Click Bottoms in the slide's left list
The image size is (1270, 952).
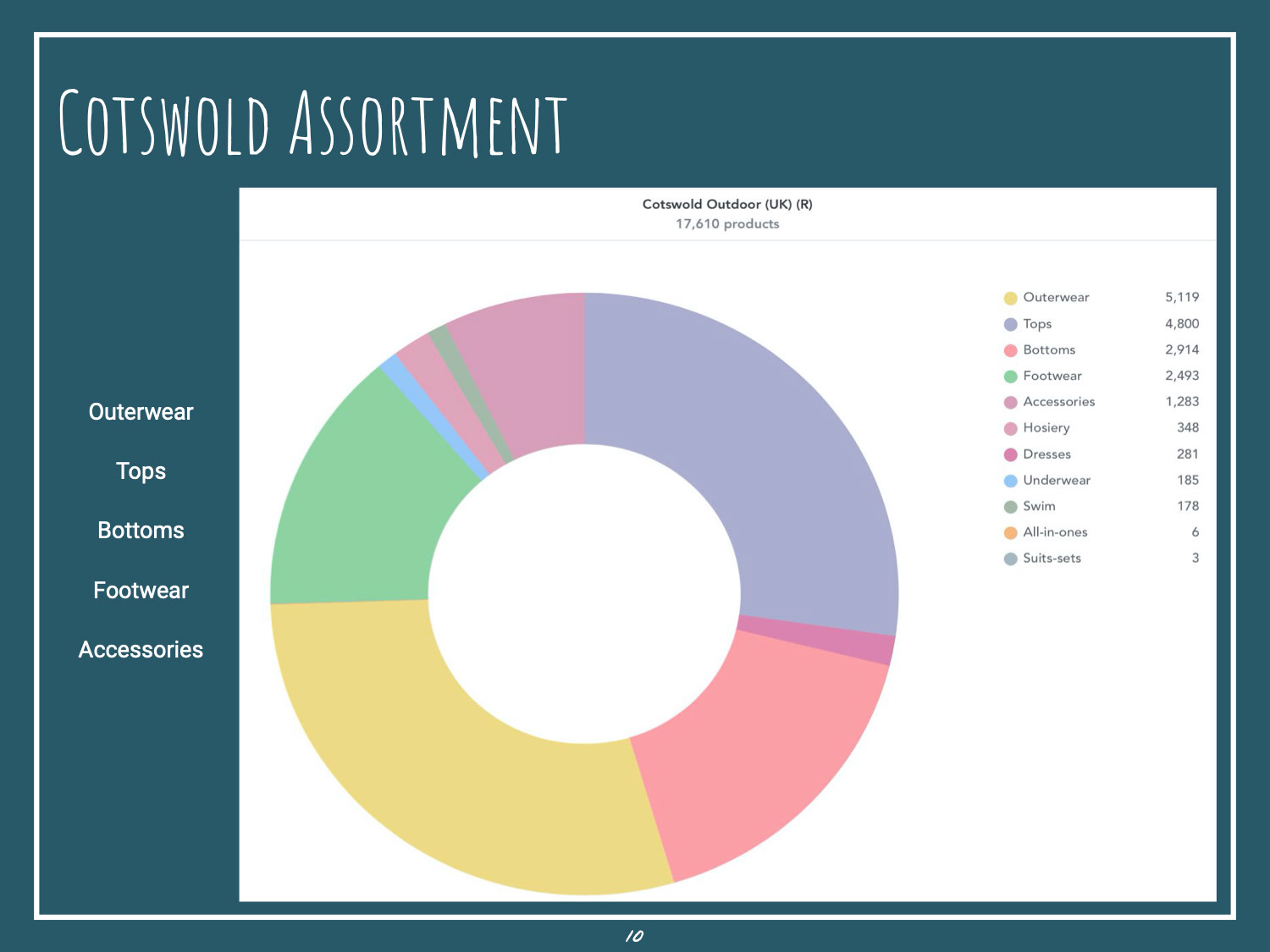pos(141,531)
